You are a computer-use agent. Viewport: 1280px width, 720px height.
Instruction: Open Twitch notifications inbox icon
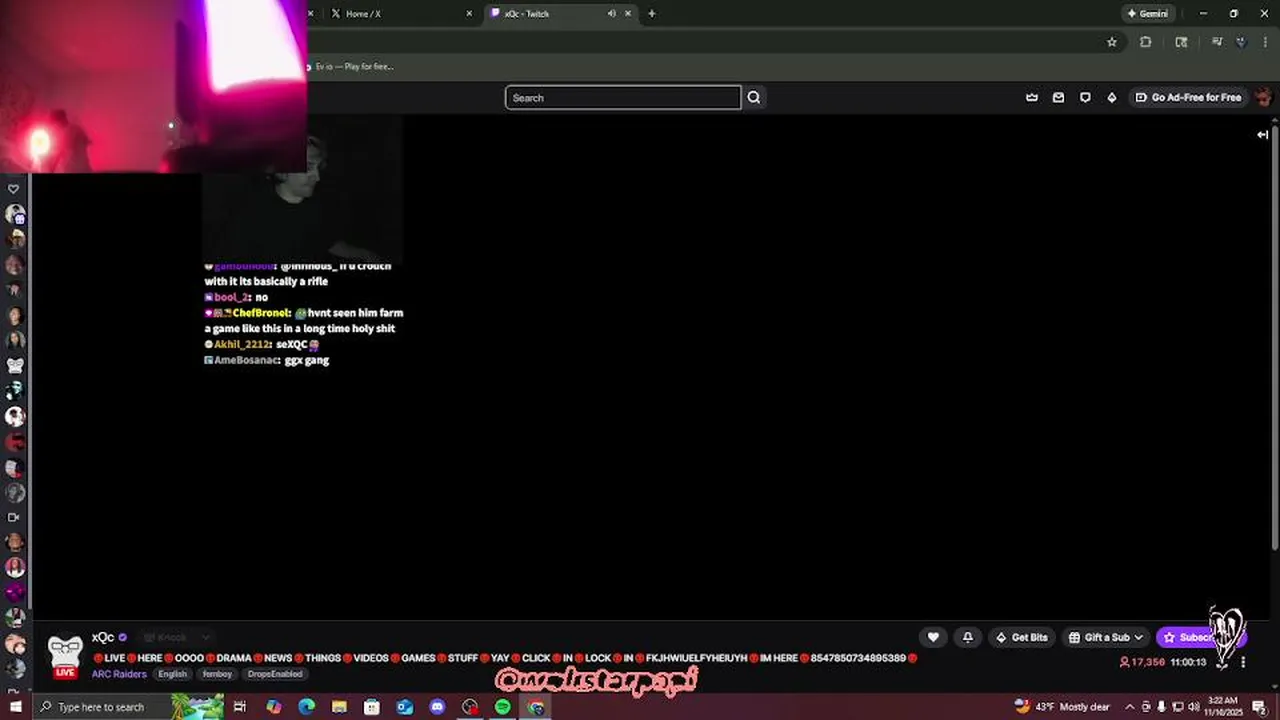(x=1058, y=97)
